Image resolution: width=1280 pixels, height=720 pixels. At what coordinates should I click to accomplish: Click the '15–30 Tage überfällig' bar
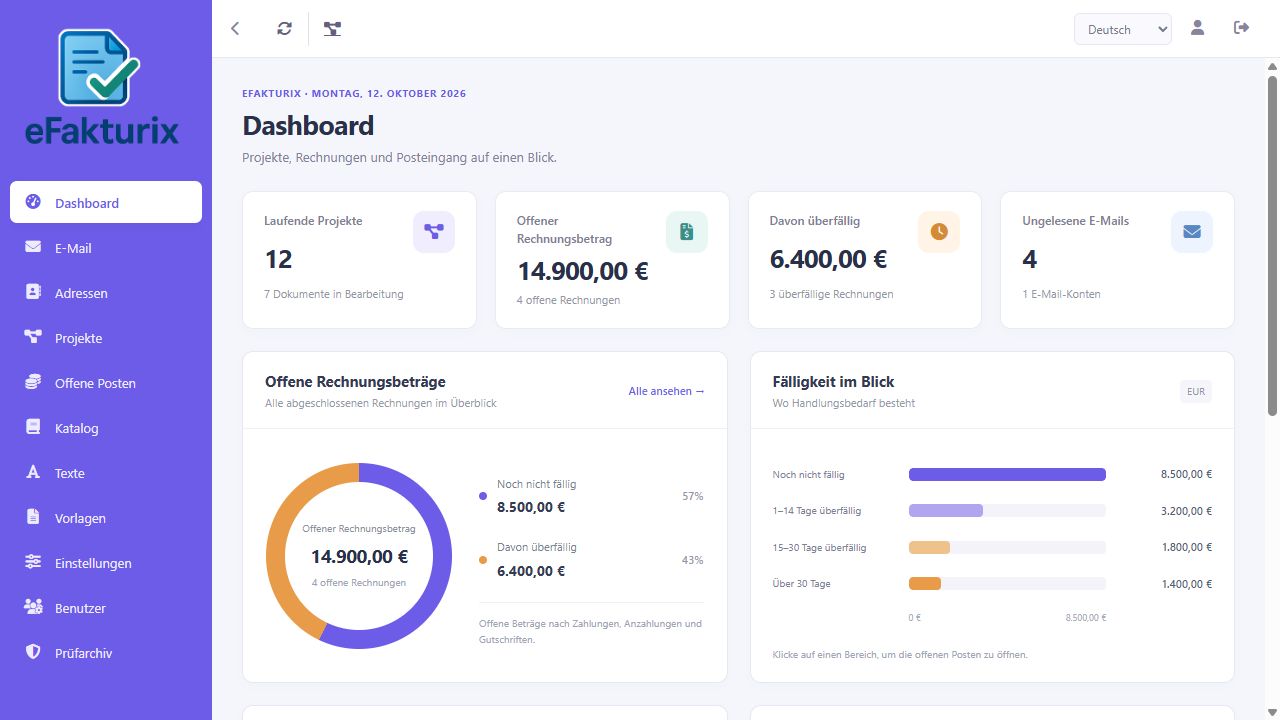[929, 547]
